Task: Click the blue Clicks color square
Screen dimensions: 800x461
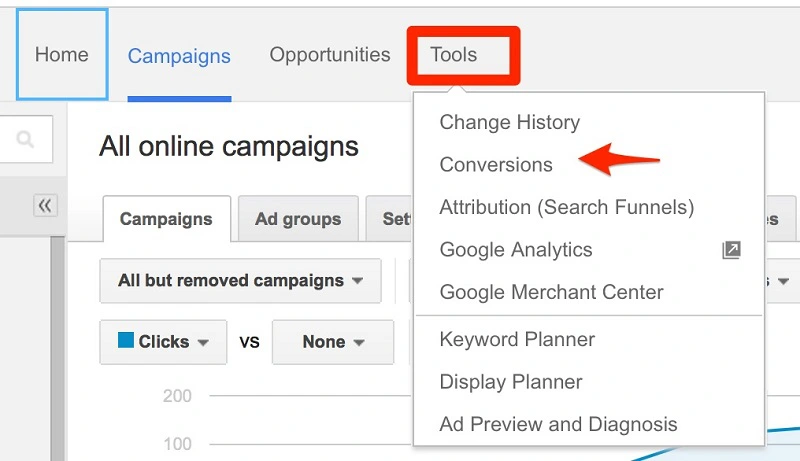Action: click(x=126, y=341)
